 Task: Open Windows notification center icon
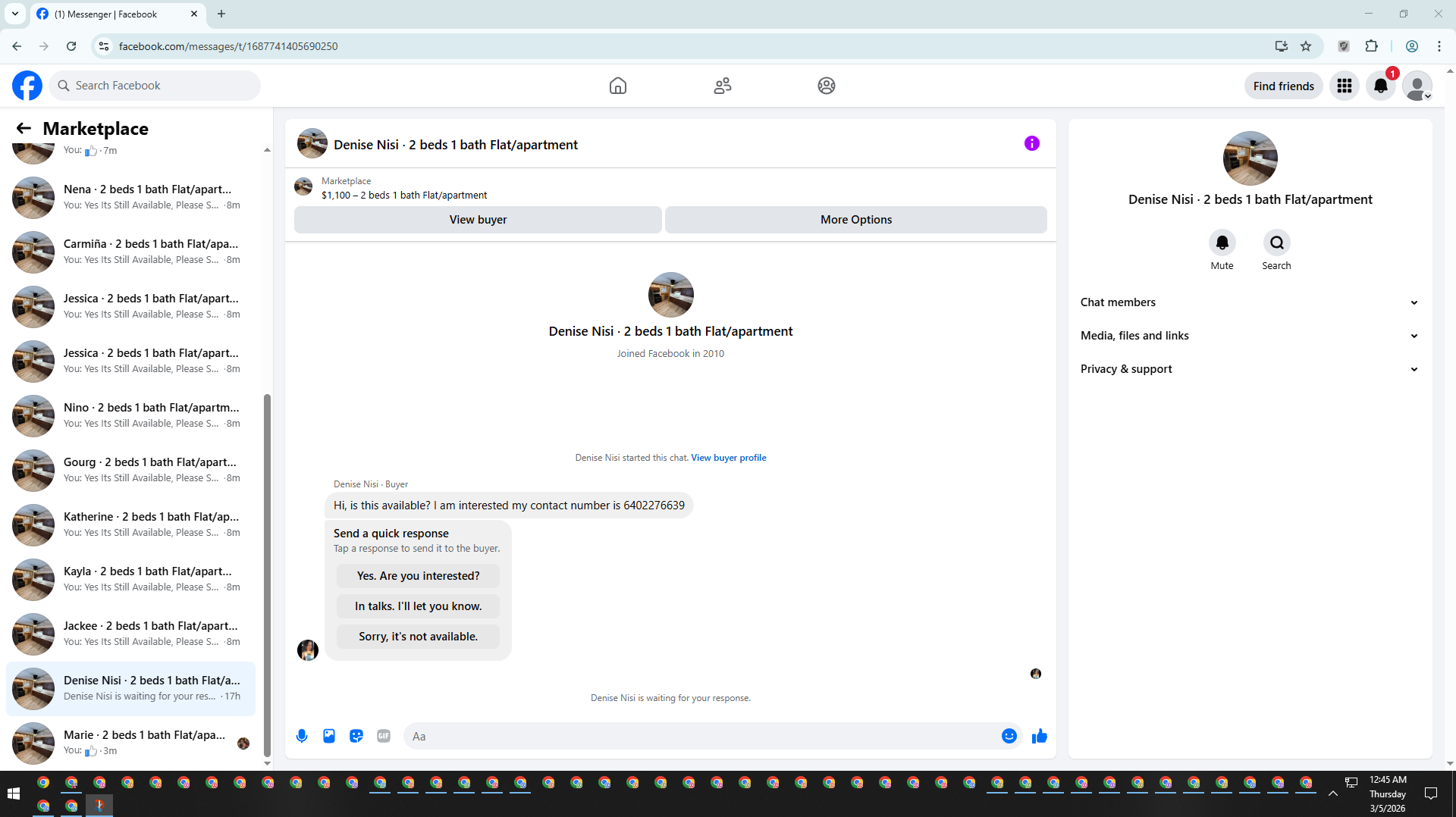click(1431, 794)
